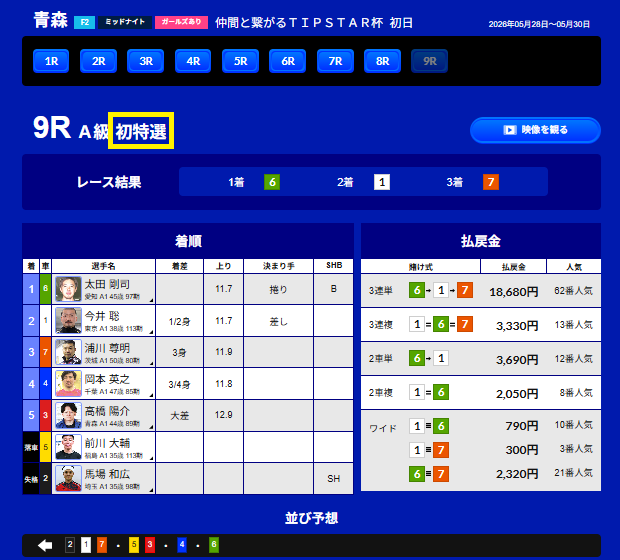Image resolution: width=620 pixels, height=560 pixels.
Task: Open racer 馬場 和広 profile photo
Action: [68, 479]
